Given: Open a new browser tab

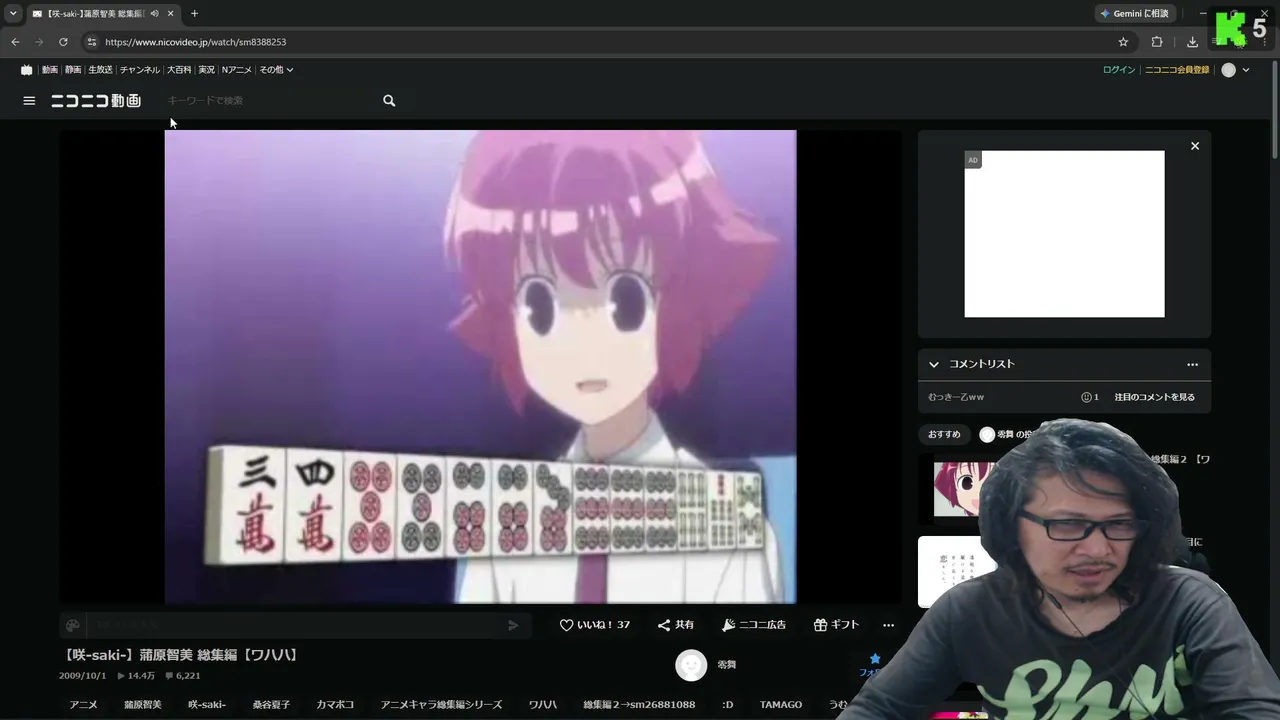Looking at the screenshot, I should click(194, 14).
